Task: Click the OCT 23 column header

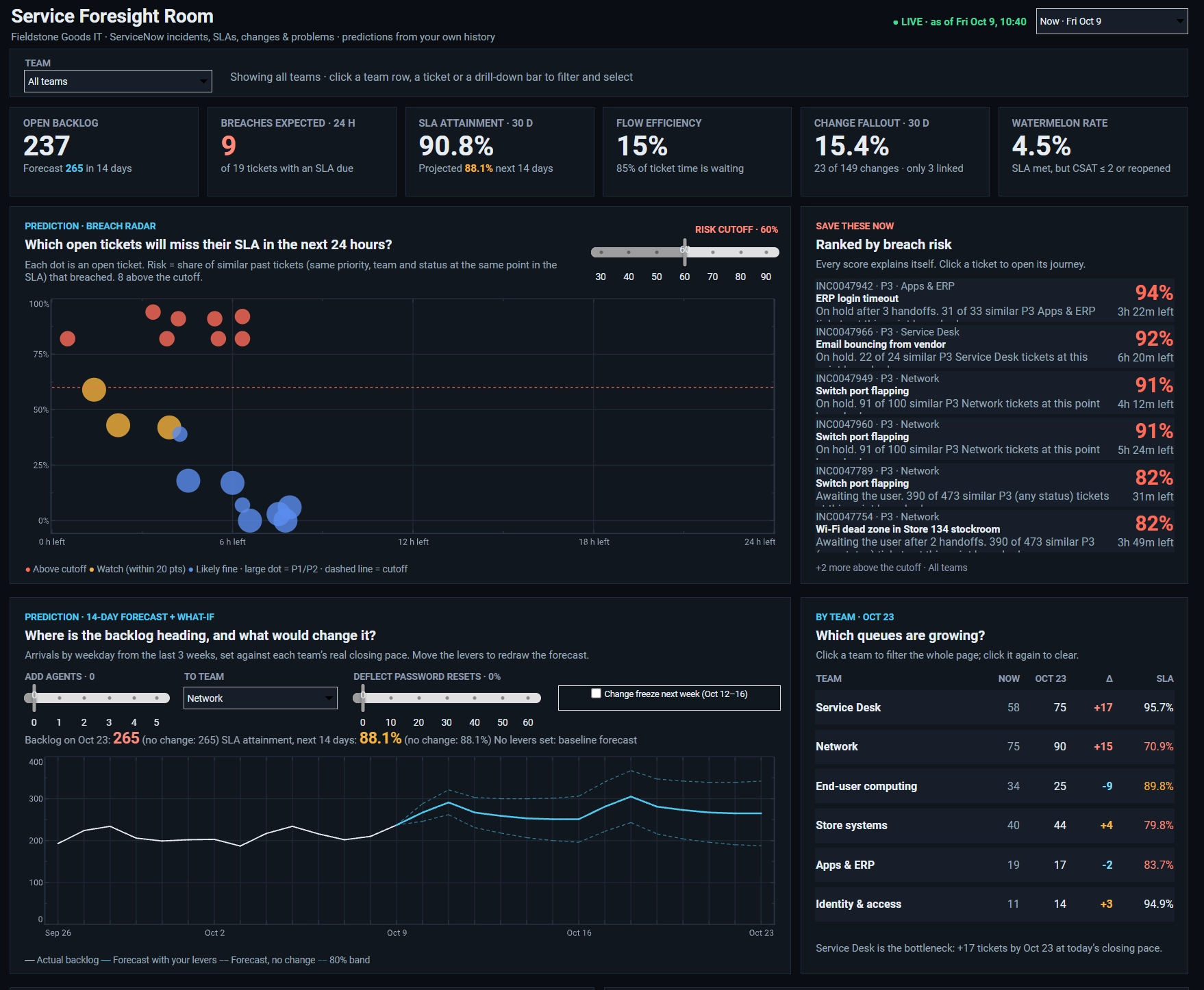Action: point(1050,678)
